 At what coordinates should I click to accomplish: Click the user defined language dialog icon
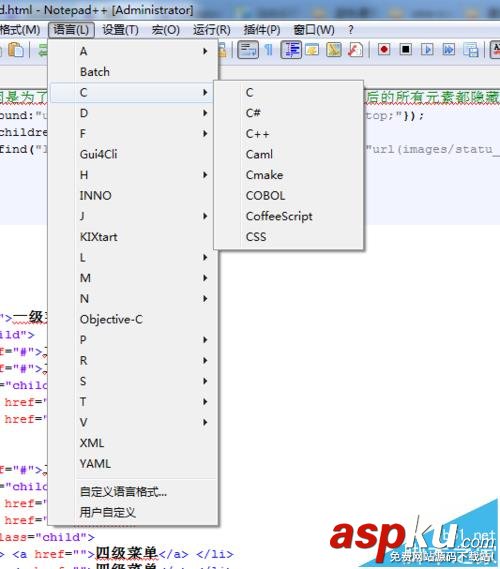312,50
